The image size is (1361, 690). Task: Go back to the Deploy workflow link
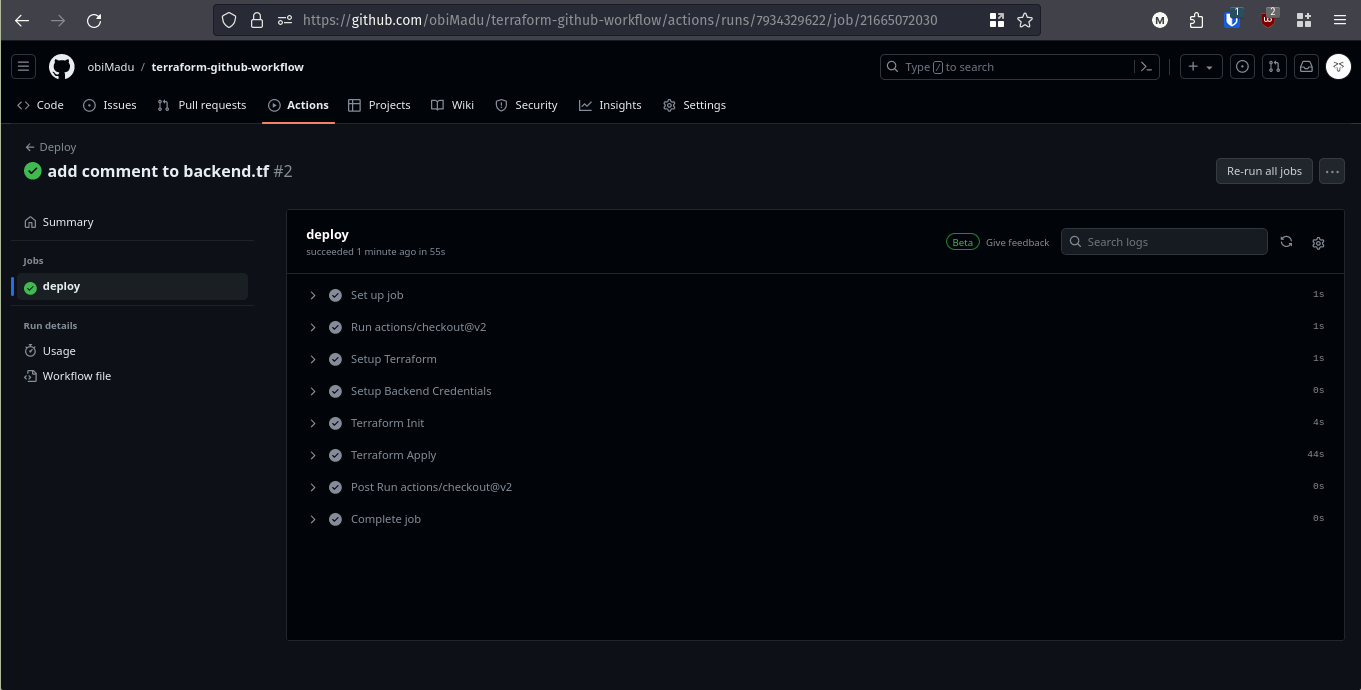pyautogui.click(x=51, y=147)
